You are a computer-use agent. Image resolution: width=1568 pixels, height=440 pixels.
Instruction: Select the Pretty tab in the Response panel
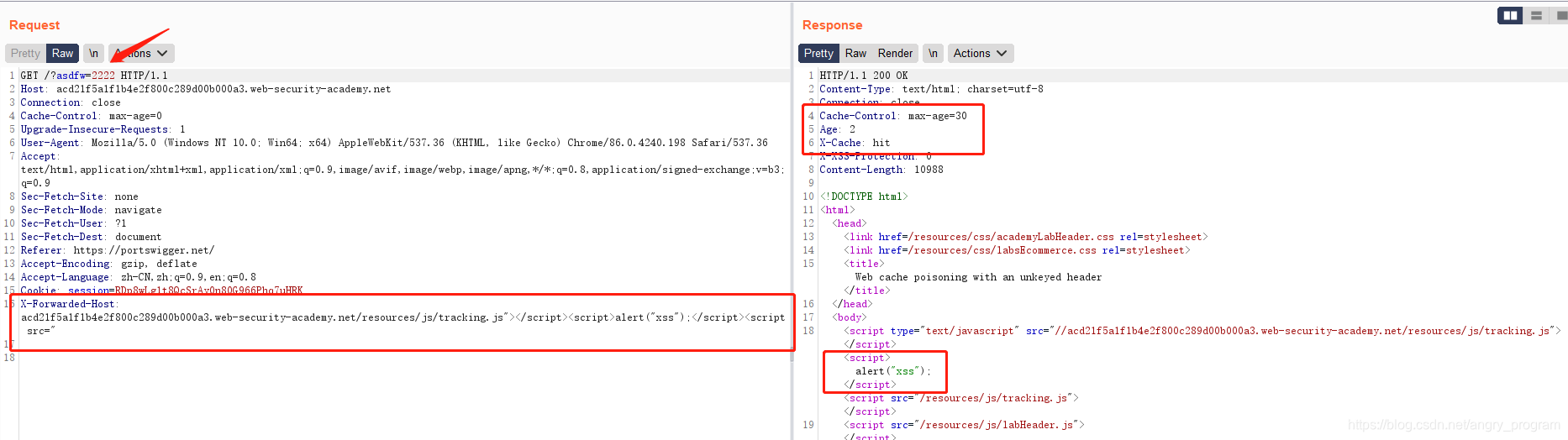pyautogui.click(x=818, y=53)
